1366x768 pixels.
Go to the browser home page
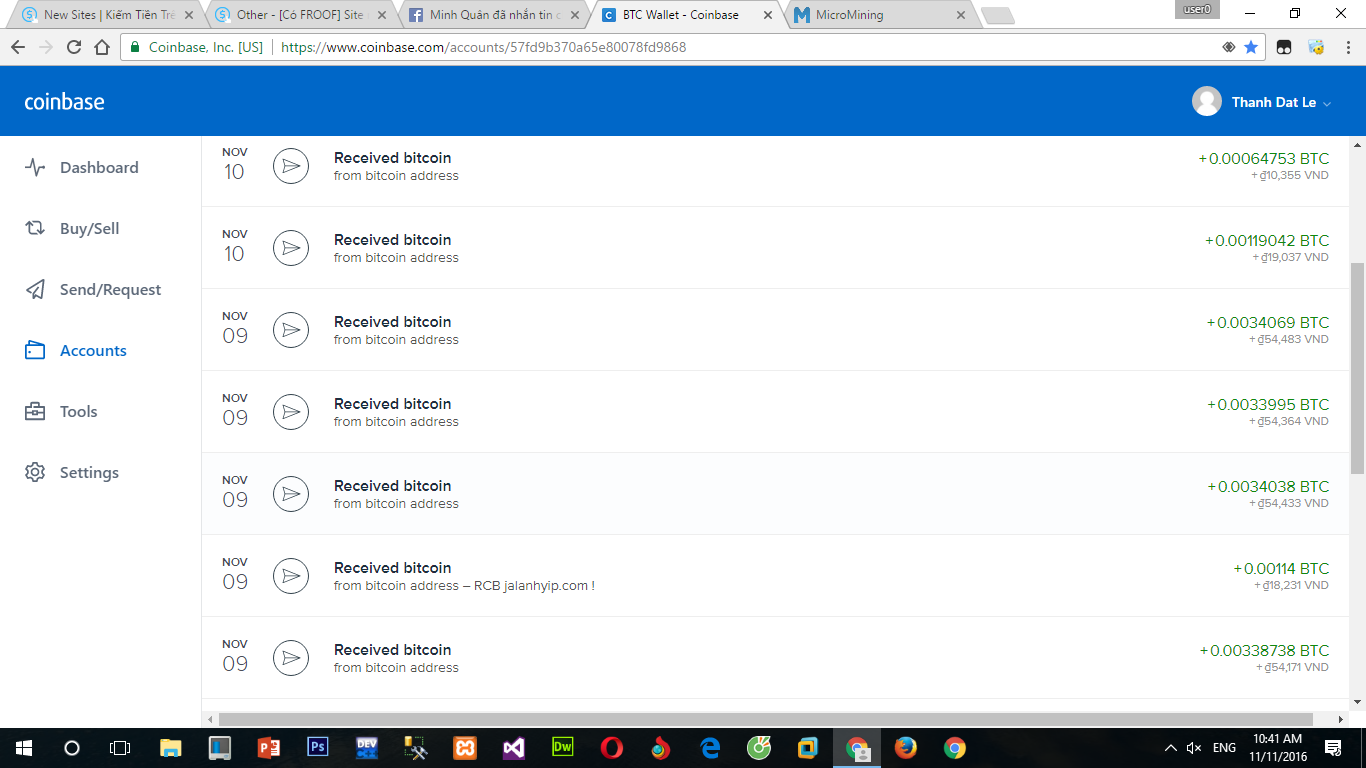coord(102,47)
